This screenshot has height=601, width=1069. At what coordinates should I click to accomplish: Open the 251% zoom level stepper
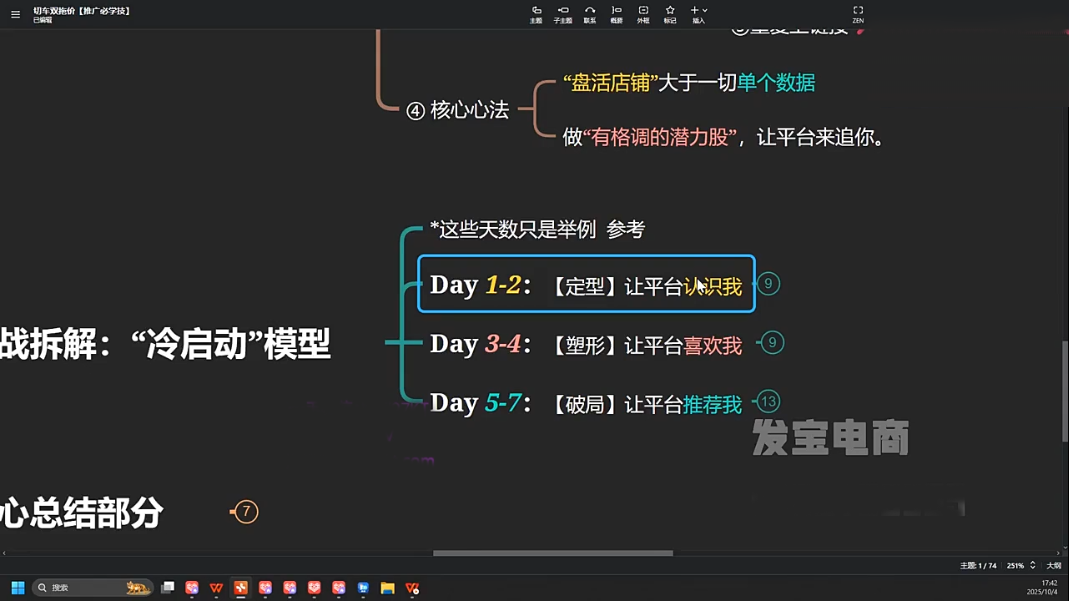[1032, 566]
